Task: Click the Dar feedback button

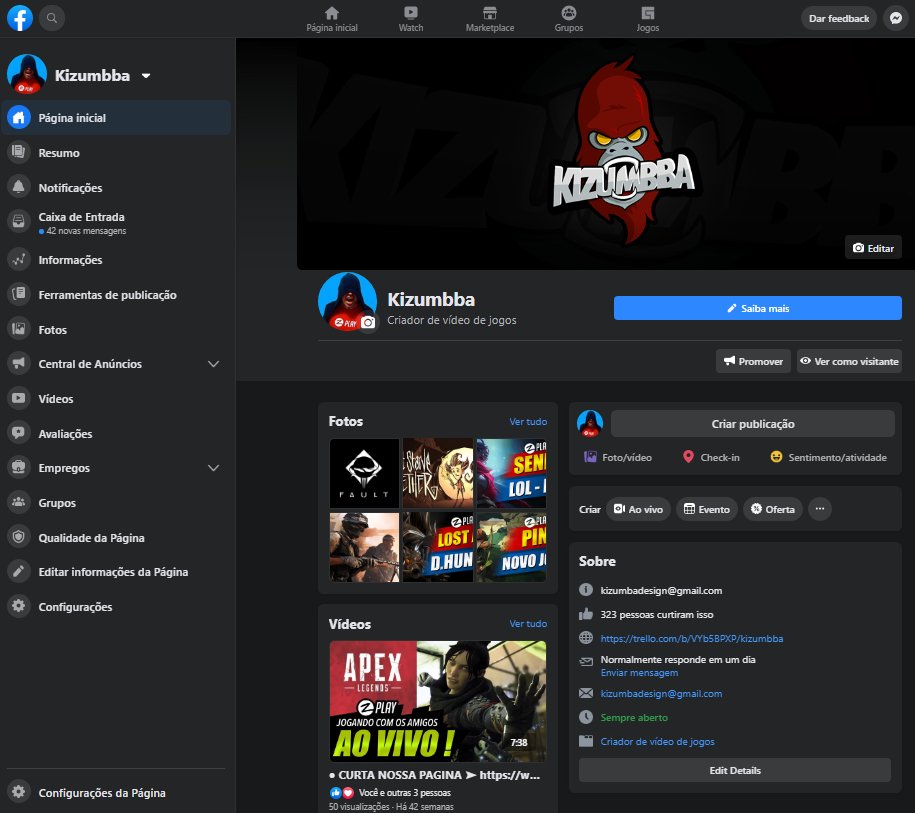Action: [x=839, y=18]
